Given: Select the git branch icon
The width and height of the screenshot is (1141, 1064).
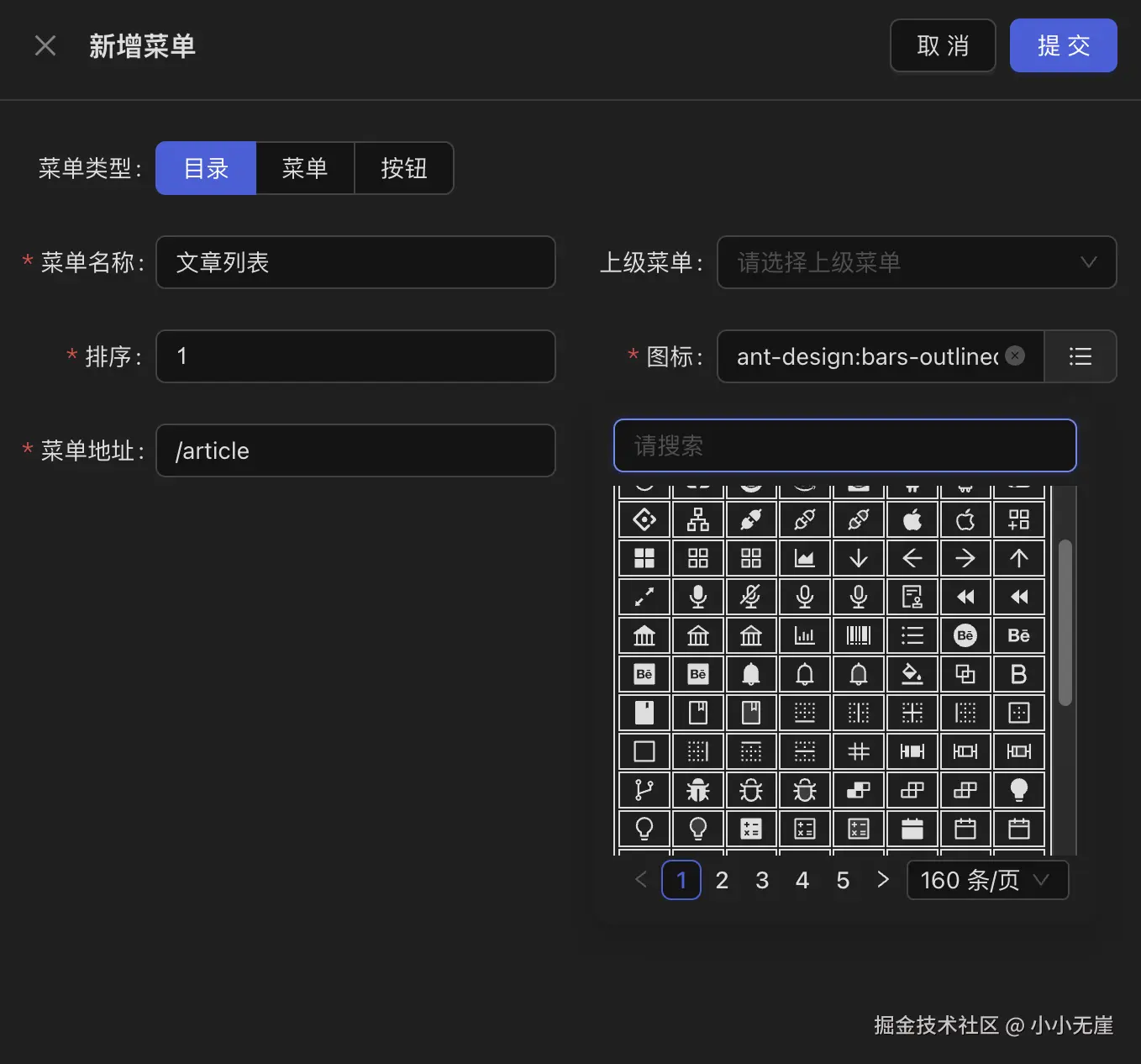Looking at the screenshot, I should (x=644, y=790).
